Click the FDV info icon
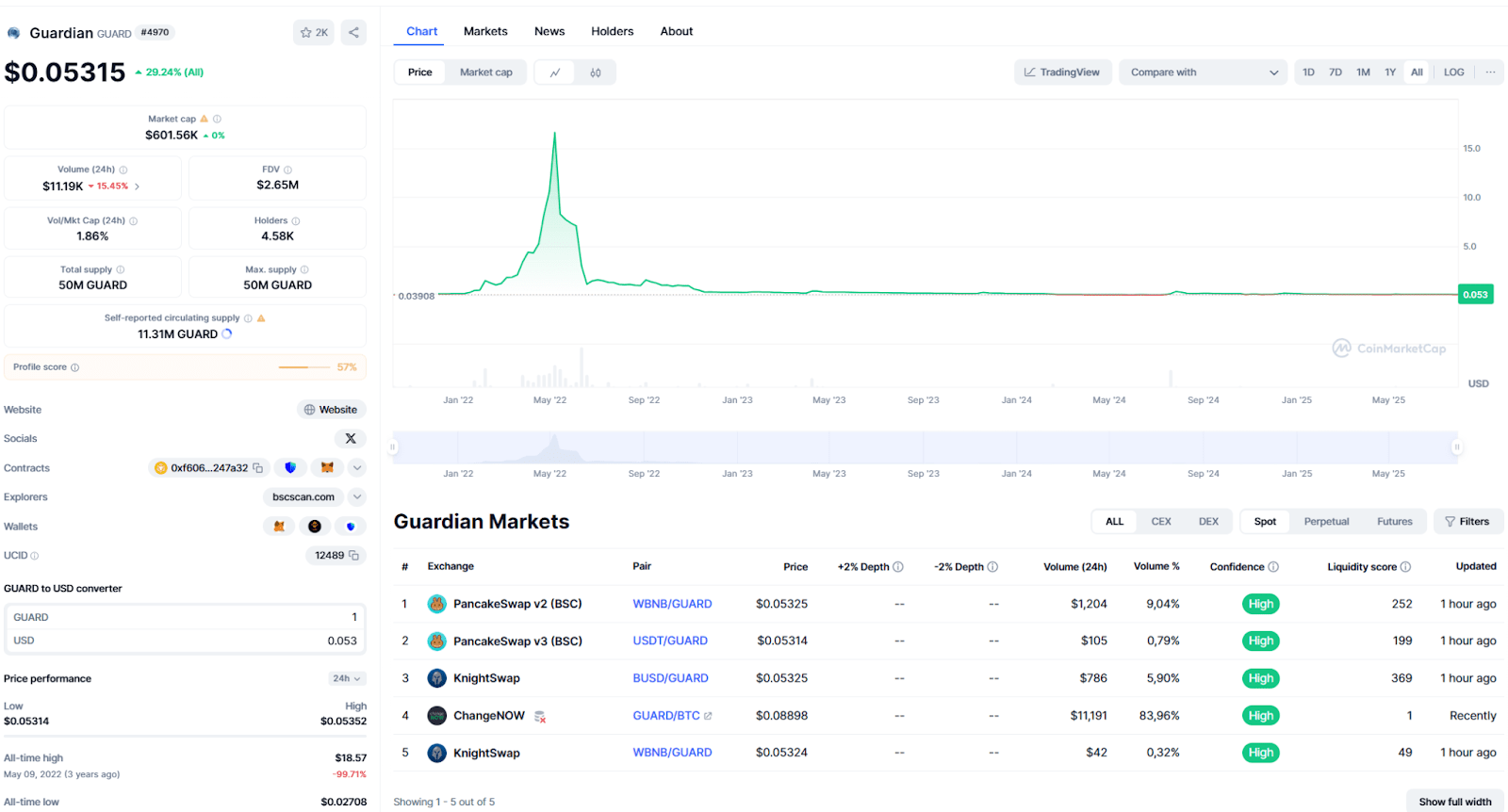This screenshot has height=812, width=1508. point(287,170)
